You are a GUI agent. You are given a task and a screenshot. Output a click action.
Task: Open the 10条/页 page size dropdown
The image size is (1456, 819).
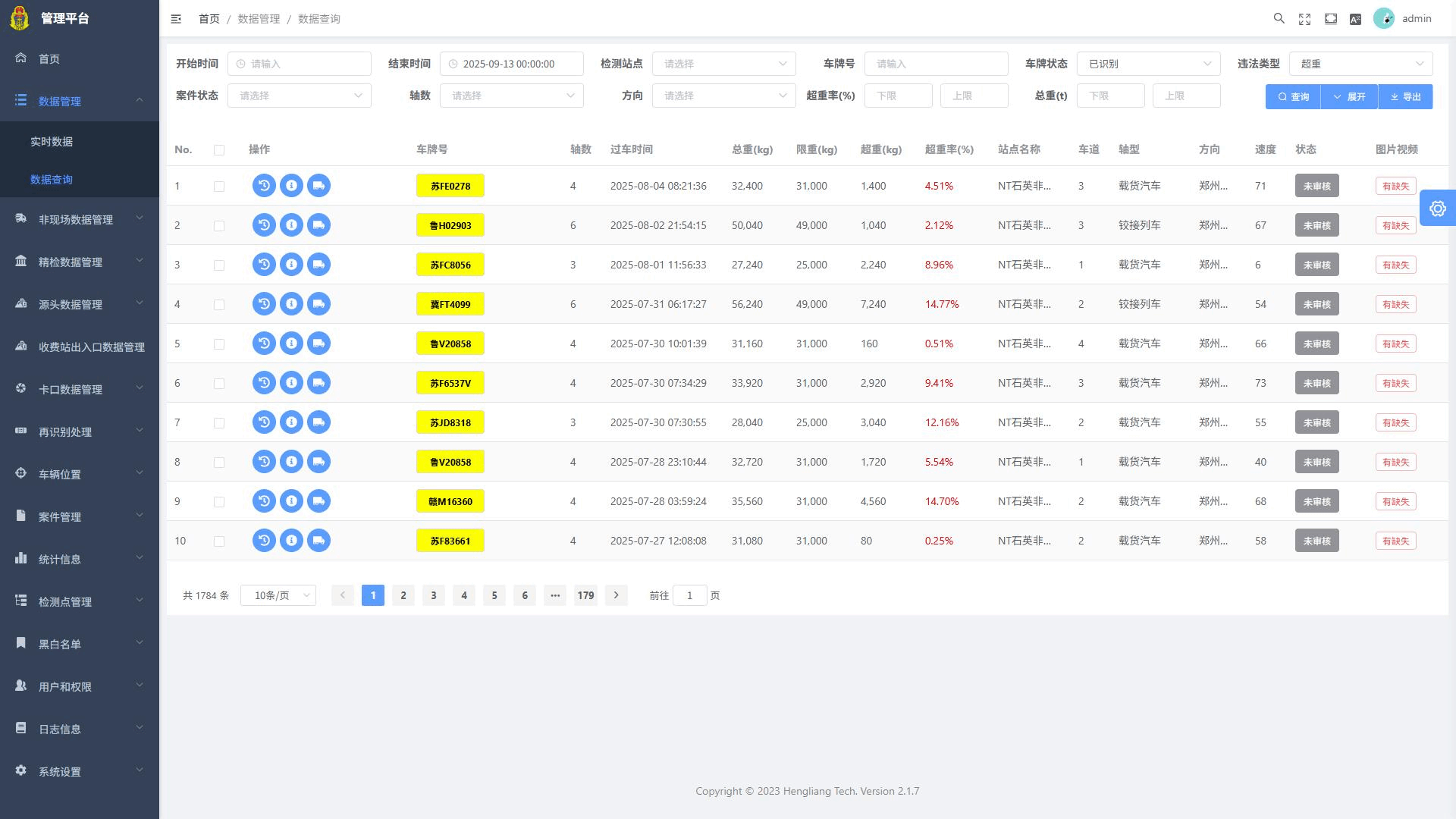pyautogui.click(x=278, y=595)
